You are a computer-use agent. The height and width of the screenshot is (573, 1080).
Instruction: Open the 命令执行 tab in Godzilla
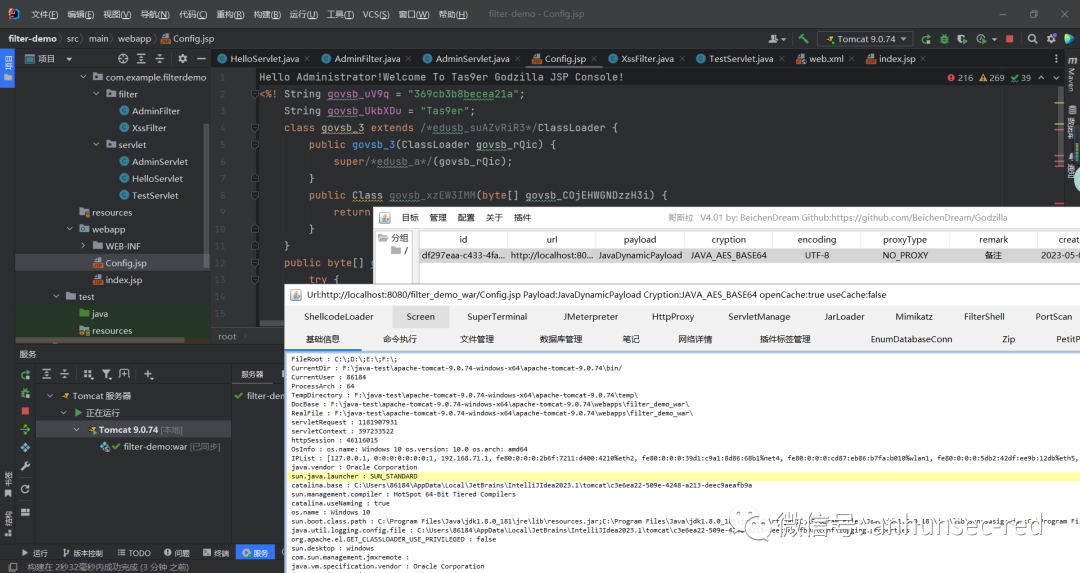[399, 339]
